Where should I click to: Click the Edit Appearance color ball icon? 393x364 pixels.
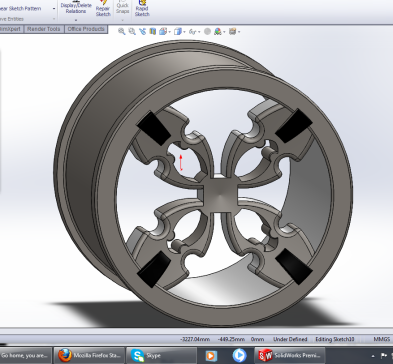207,31
